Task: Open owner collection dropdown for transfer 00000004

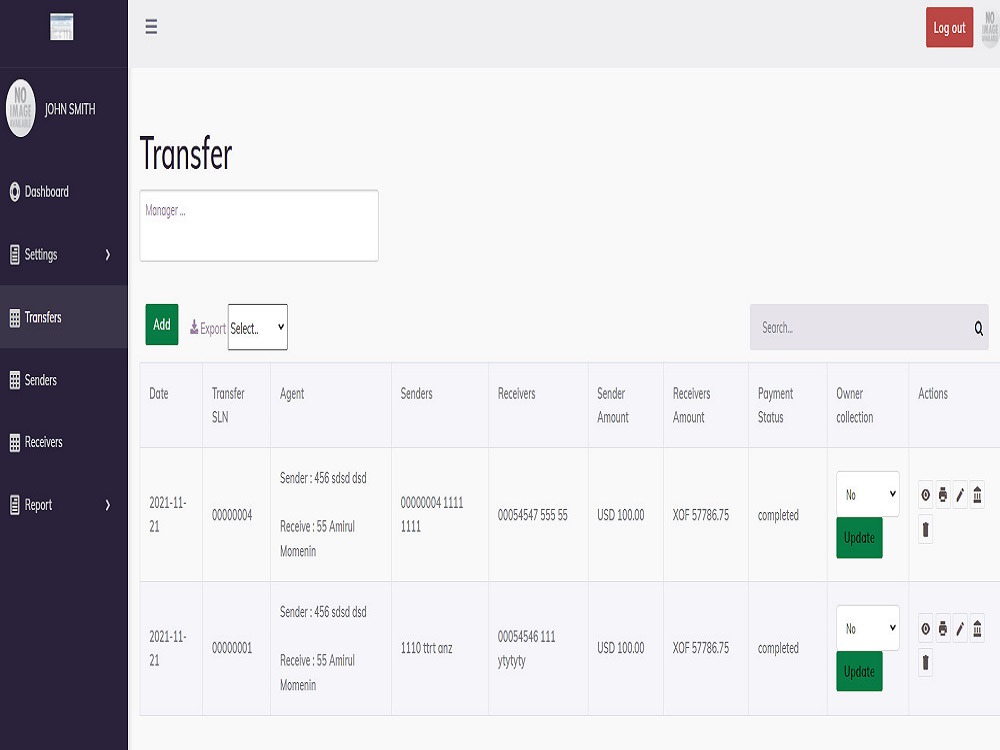Action: 868,494
